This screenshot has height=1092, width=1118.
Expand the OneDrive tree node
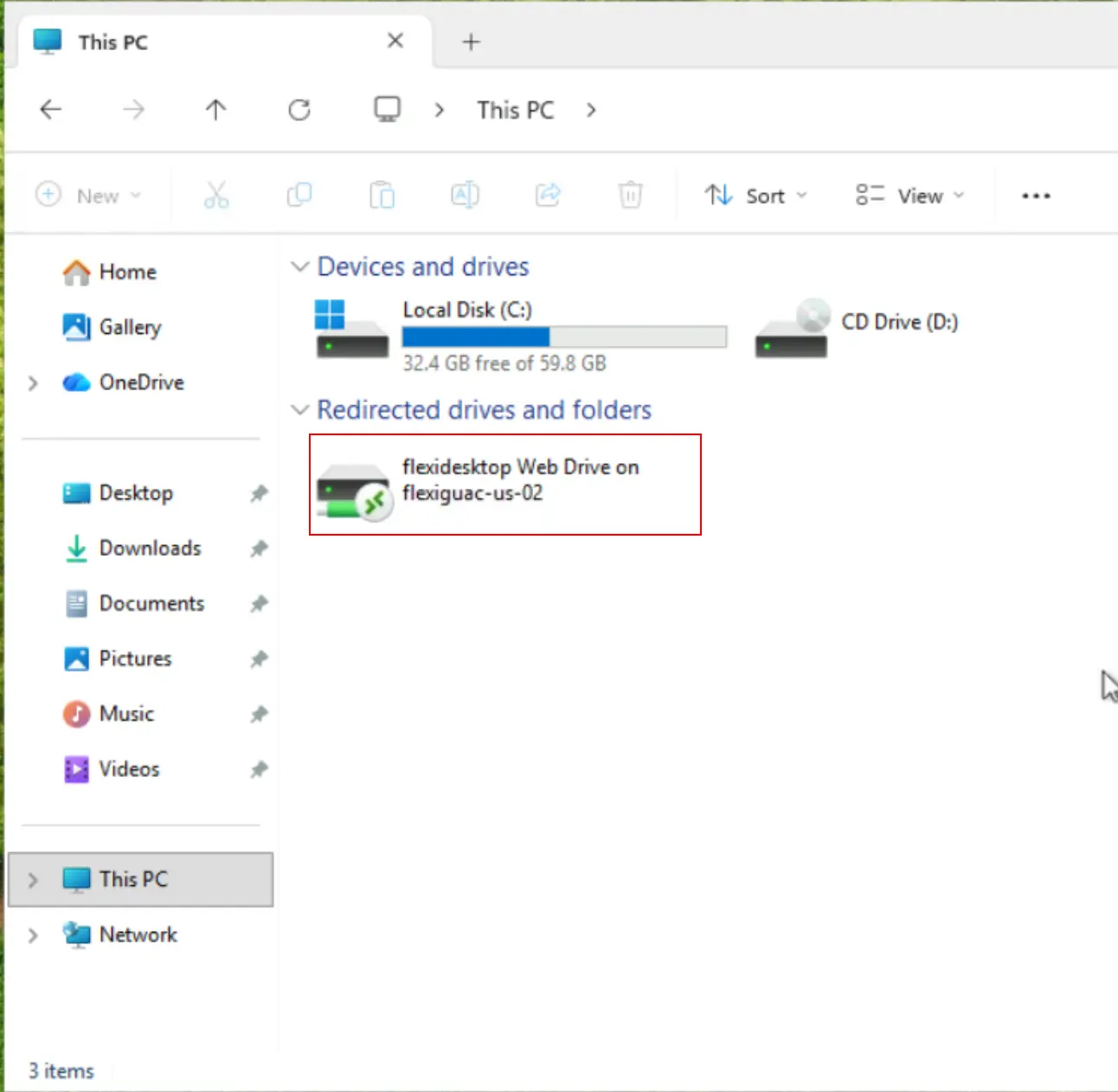click(33, 382)
